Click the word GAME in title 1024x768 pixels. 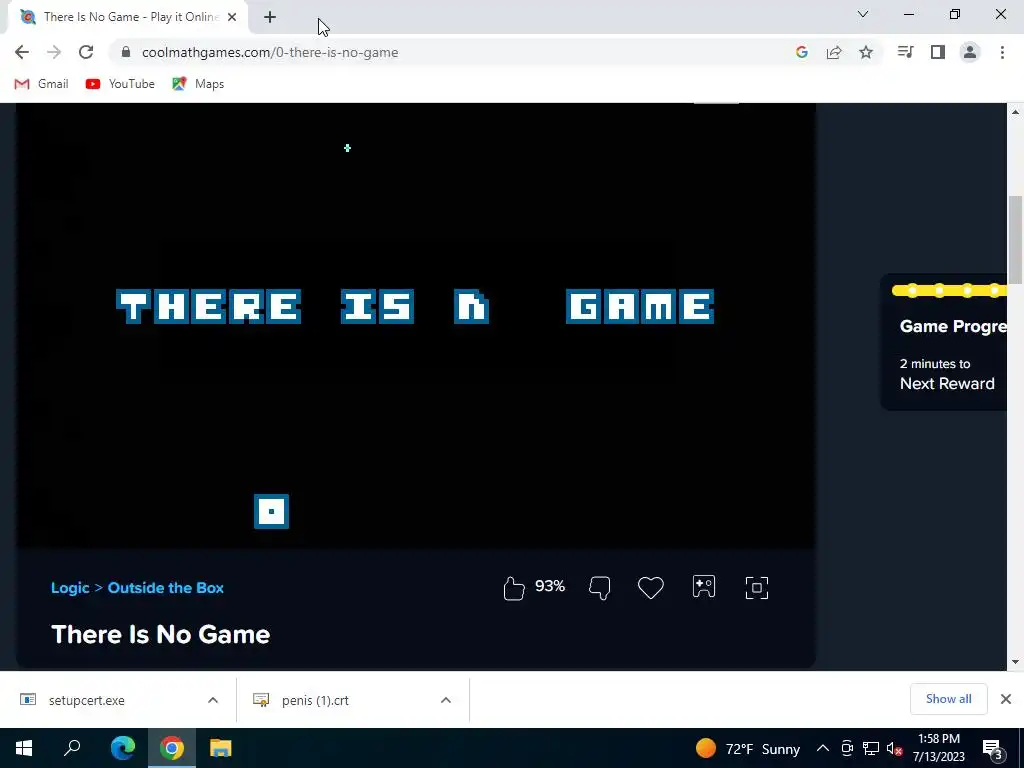(x=640, y=306)
